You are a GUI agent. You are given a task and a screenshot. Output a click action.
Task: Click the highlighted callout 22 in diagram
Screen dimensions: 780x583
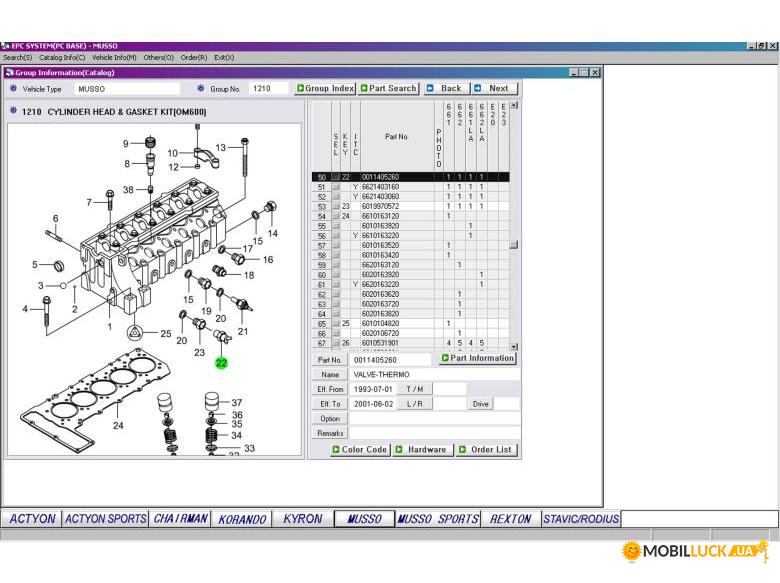pos(221,363)
